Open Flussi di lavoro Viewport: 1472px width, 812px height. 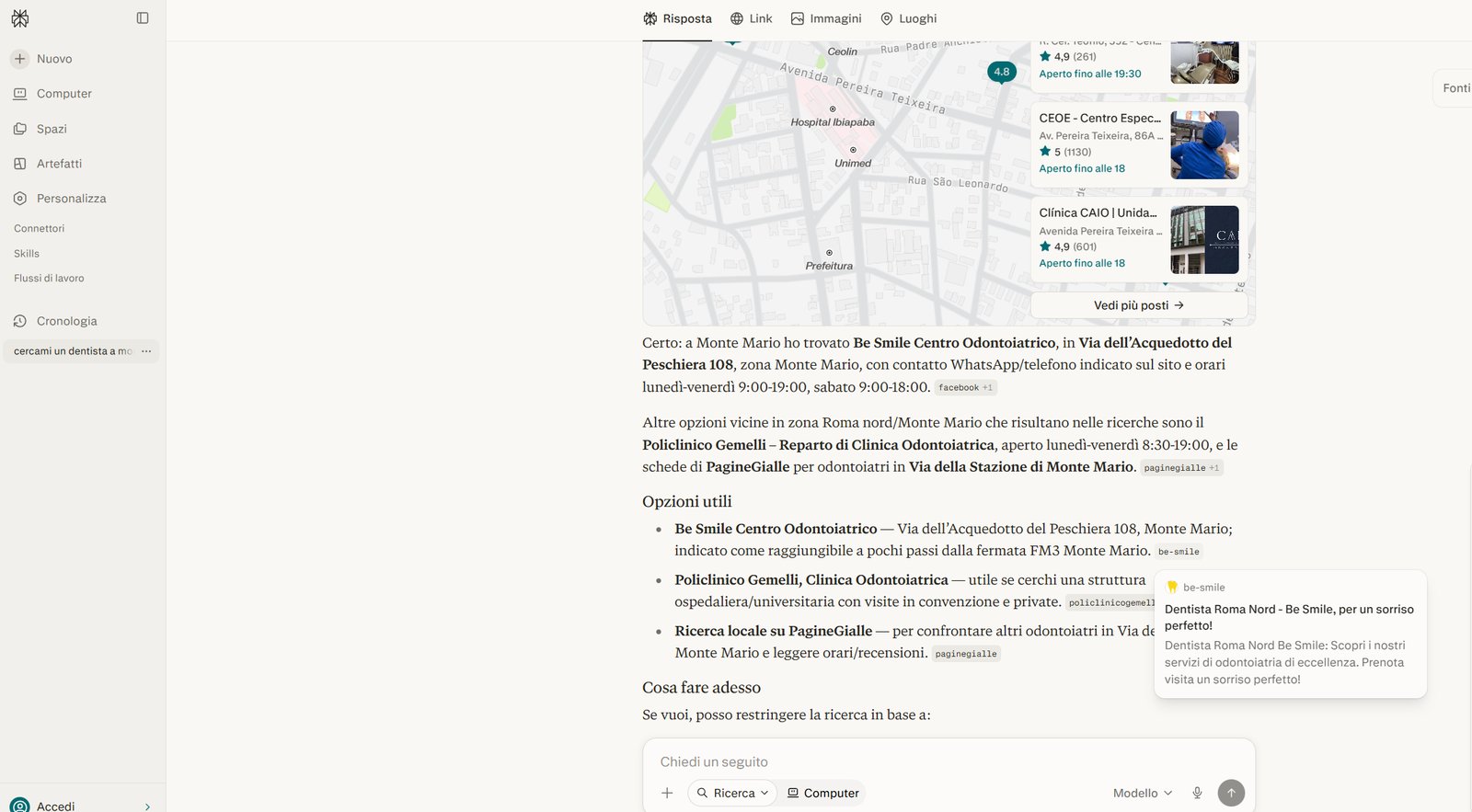tap(49, 279)
